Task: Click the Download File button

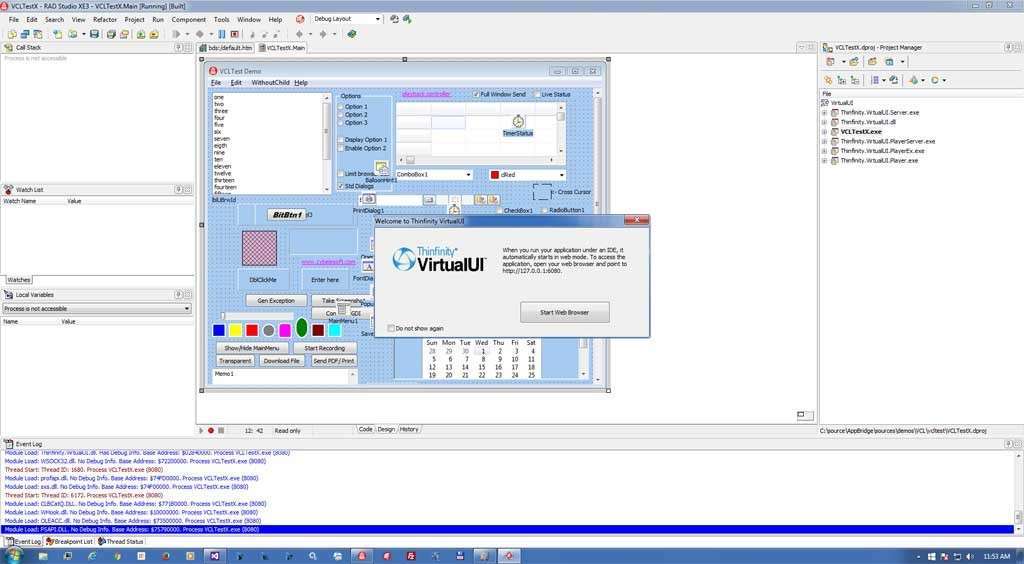Action: [x=281, y=361]
